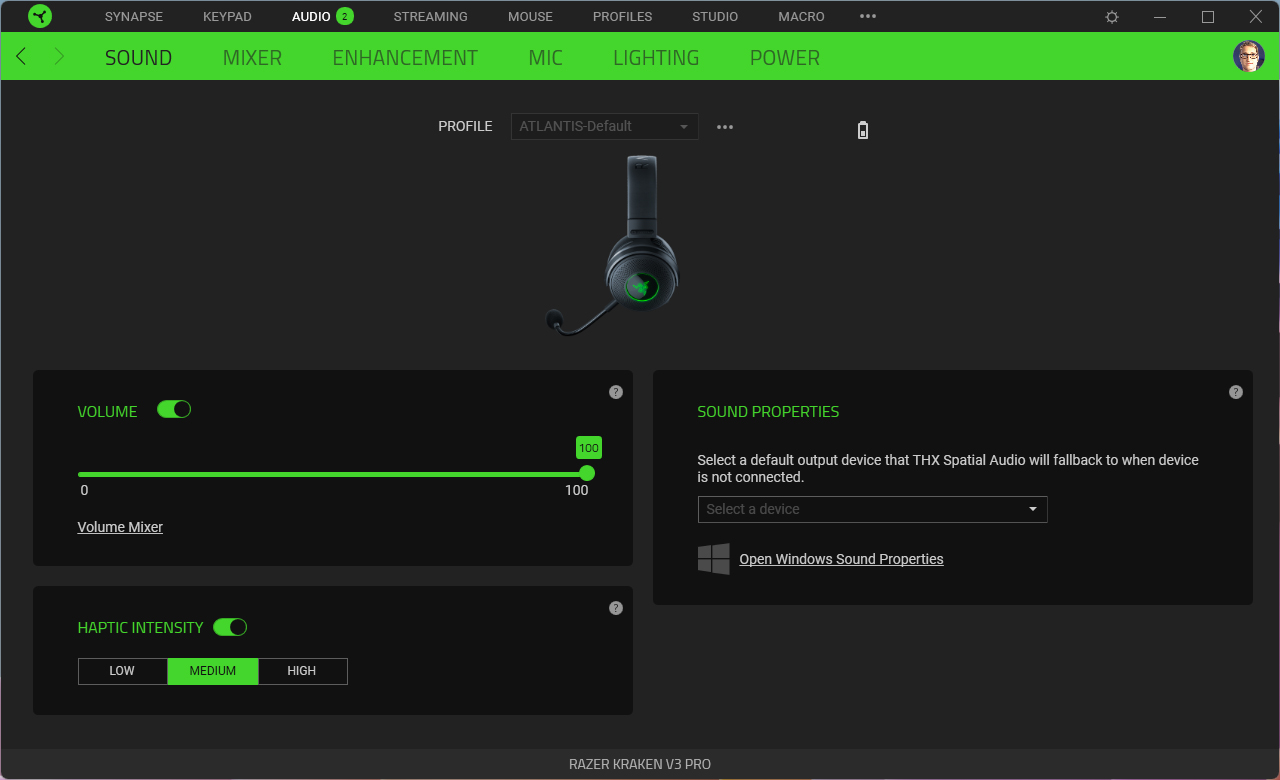Click the Windows logo icon

tap(714, 559)
